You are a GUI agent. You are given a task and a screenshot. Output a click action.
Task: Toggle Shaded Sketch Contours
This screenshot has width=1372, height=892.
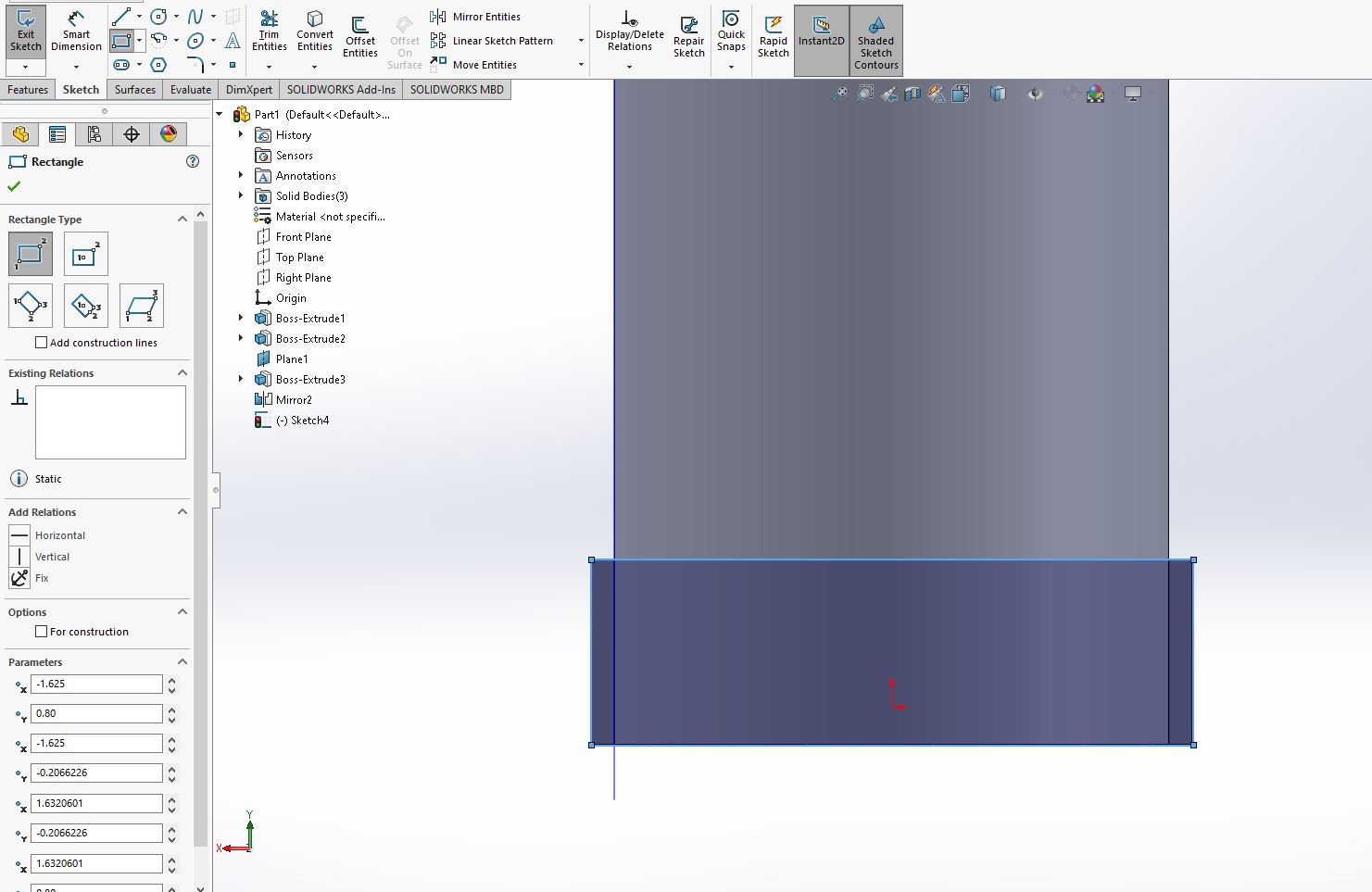pos(875,40)
